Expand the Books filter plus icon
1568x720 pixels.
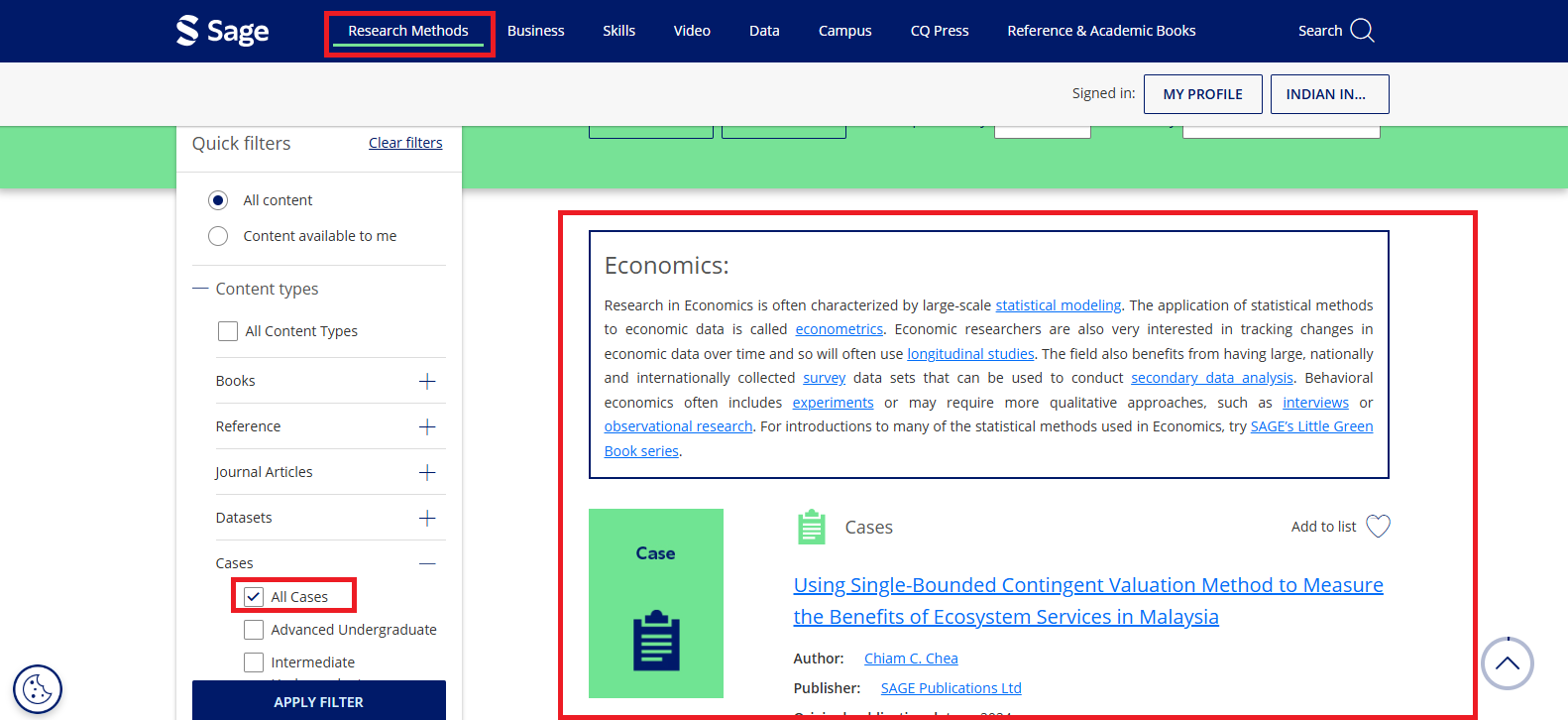click(427, 382)
